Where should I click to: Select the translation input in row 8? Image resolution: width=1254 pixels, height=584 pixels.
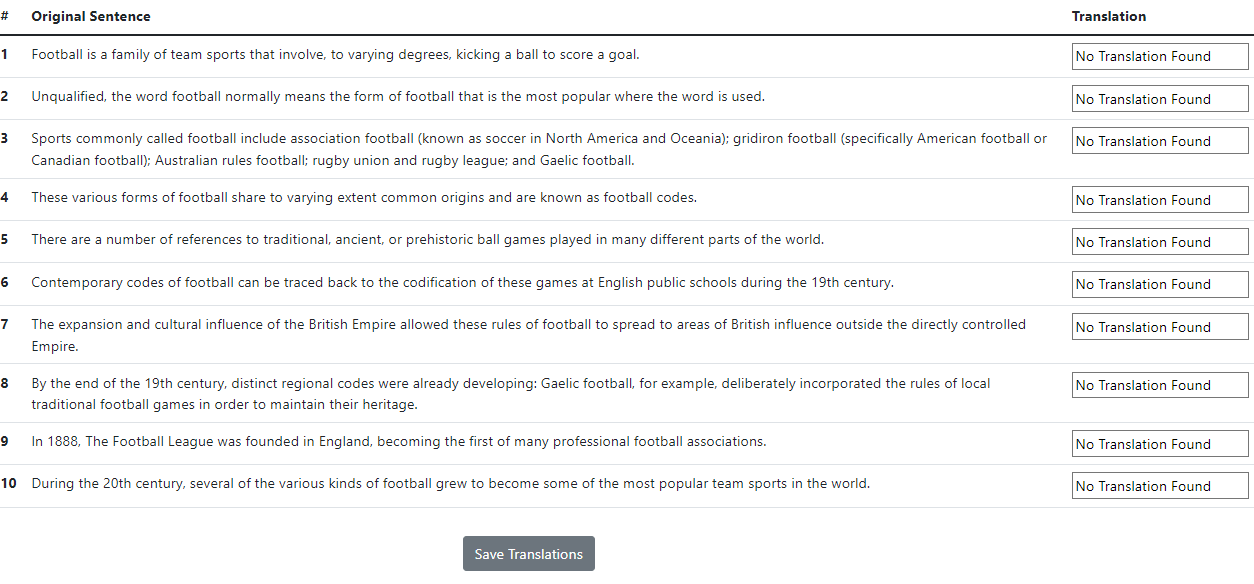[1160, 385]
